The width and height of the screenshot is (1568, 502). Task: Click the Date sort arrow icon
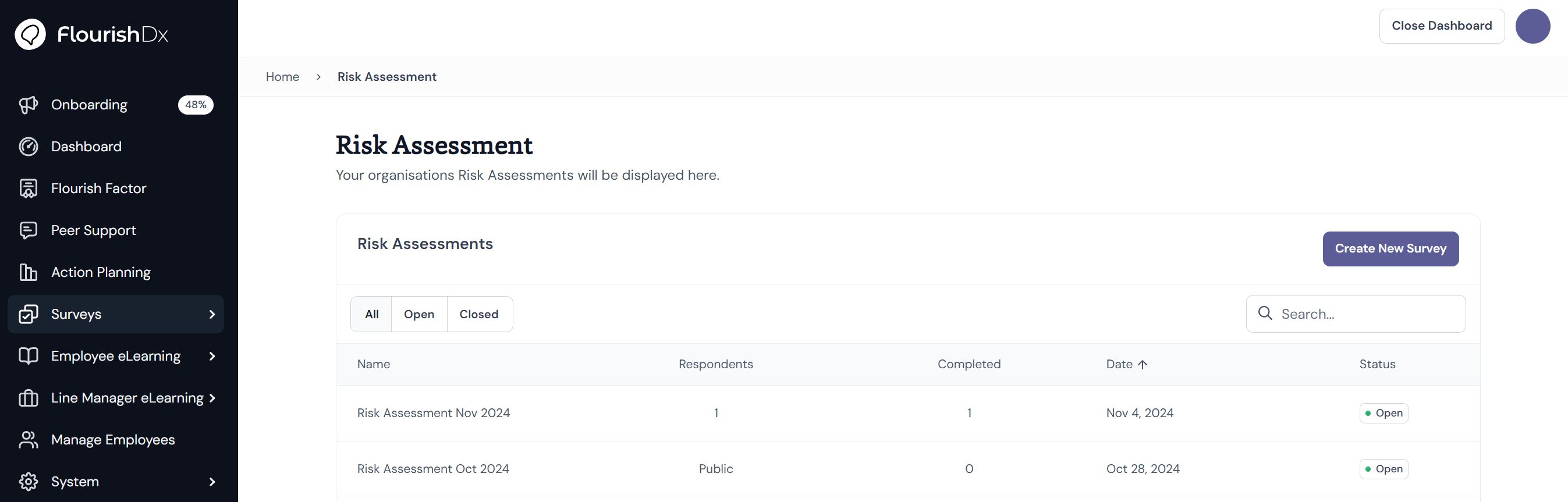pyautogui.click(x=1143, y=365)
